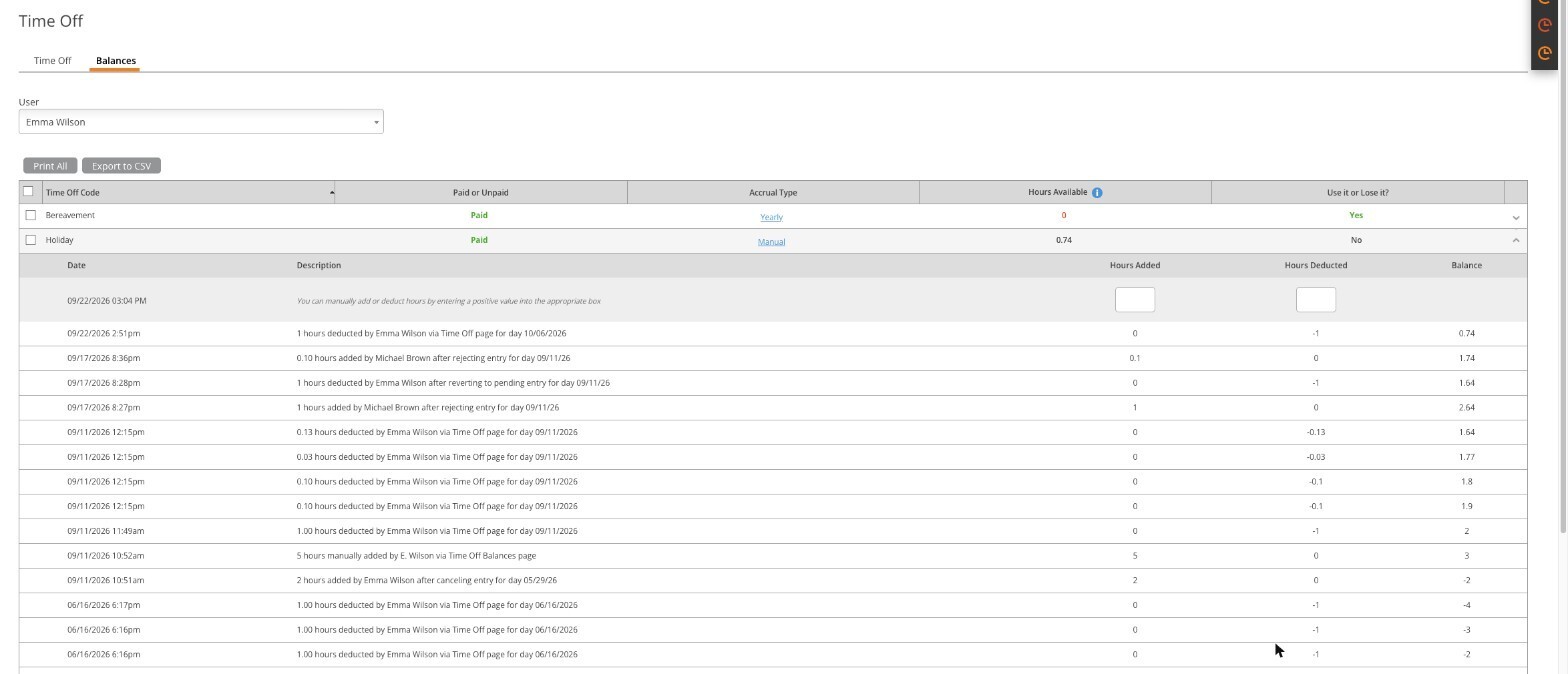The image size is (1568, 674).
Task: Click the Export to CSV button
Action: pyautogui.click(x=121, y=166)
